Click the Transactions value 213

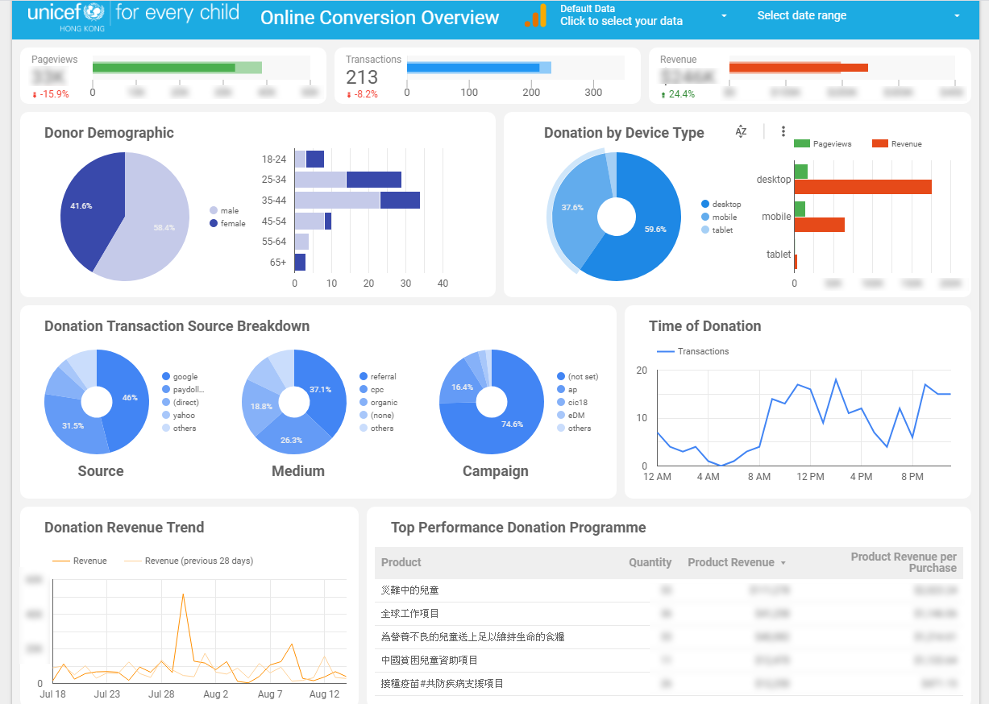[362, 77]
